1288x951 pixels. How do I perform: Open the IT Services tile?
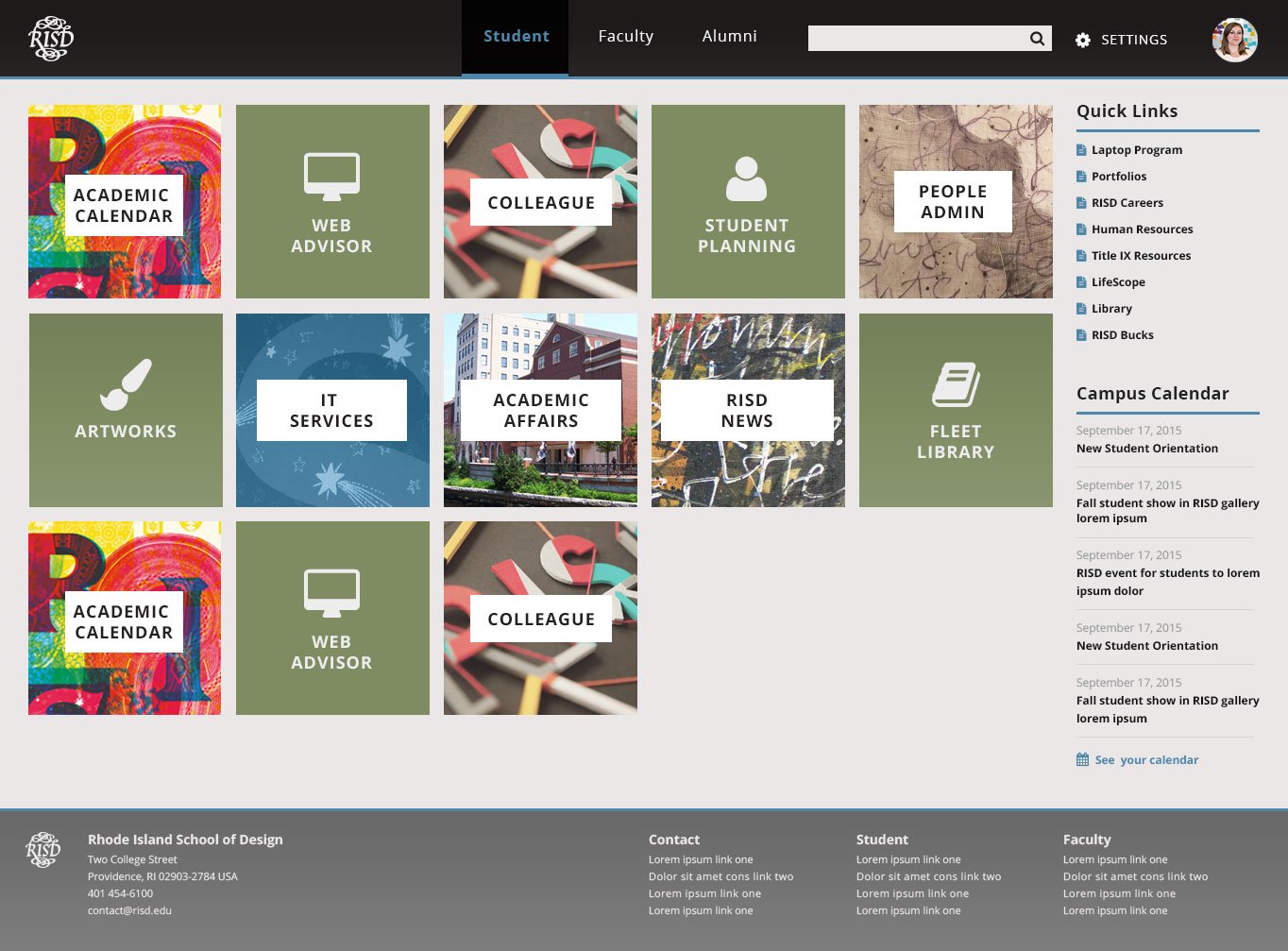pyautogui.click(x=332, y=410)
